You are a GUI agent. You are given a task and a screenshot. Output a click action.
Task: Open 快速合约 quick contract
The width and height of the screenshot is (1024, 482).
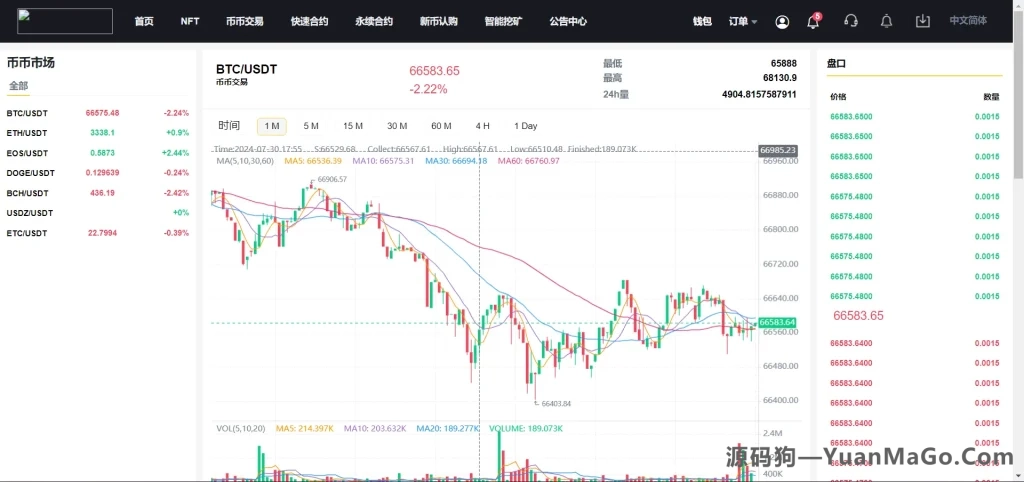[310, 22]
